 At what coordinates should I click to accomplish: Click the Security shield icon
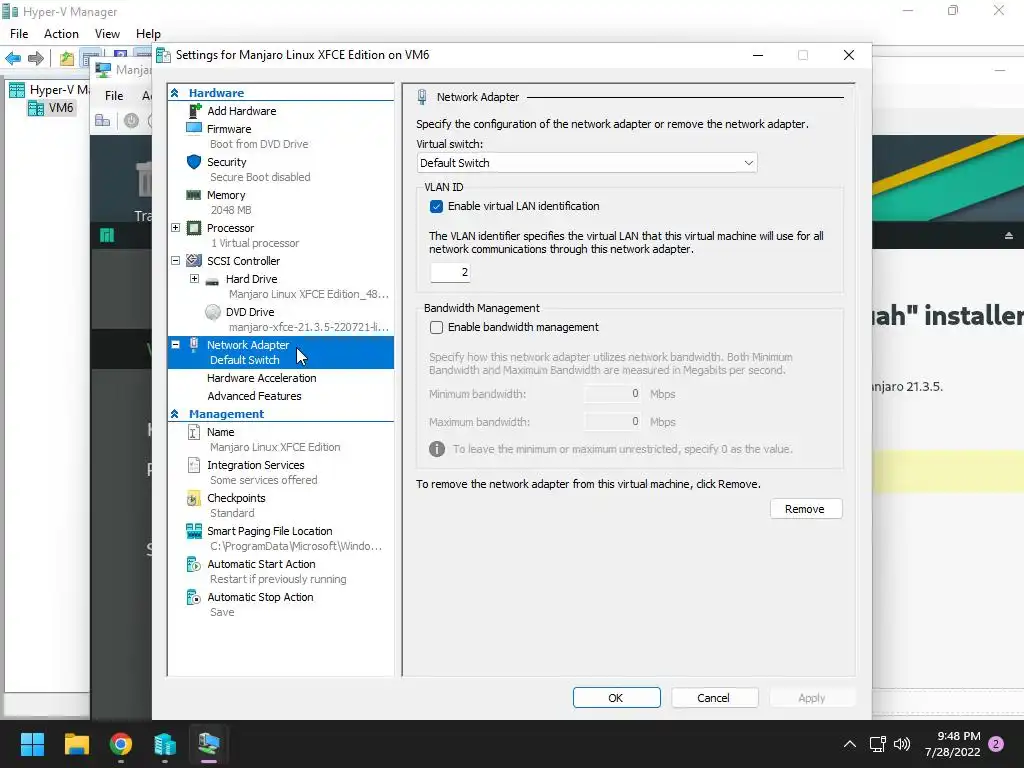(x=194, y=162)
